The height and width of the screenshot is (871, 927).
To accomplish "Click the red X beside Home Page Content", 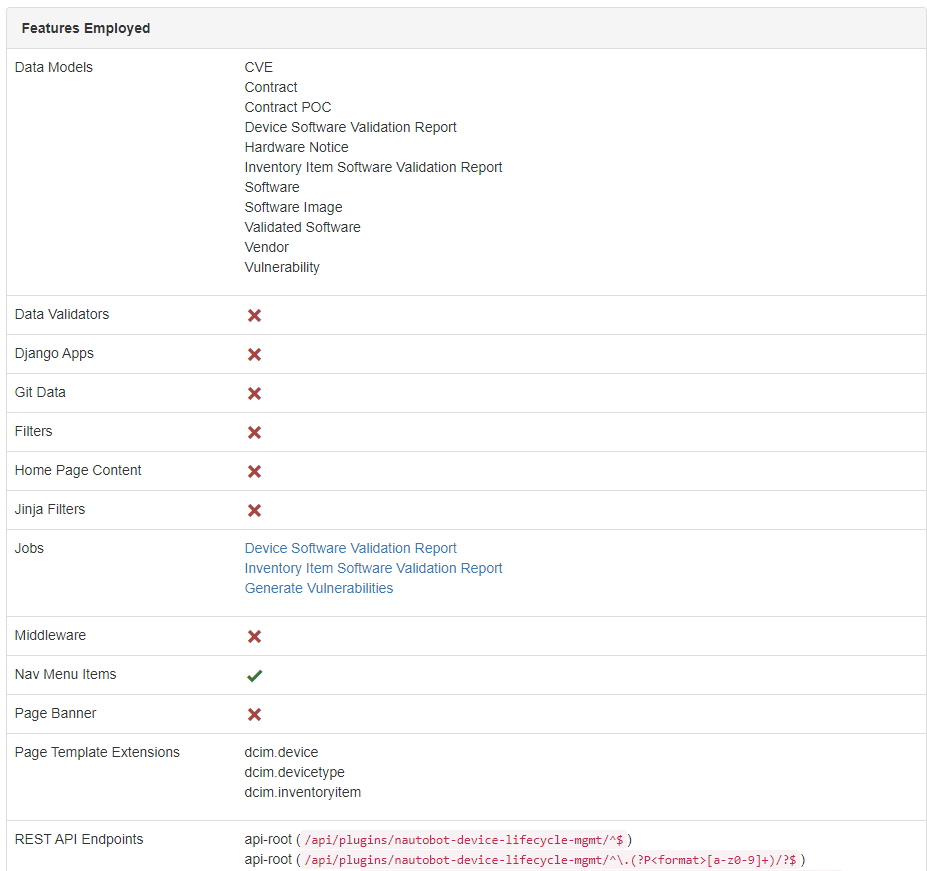I will tap(254, 471).
